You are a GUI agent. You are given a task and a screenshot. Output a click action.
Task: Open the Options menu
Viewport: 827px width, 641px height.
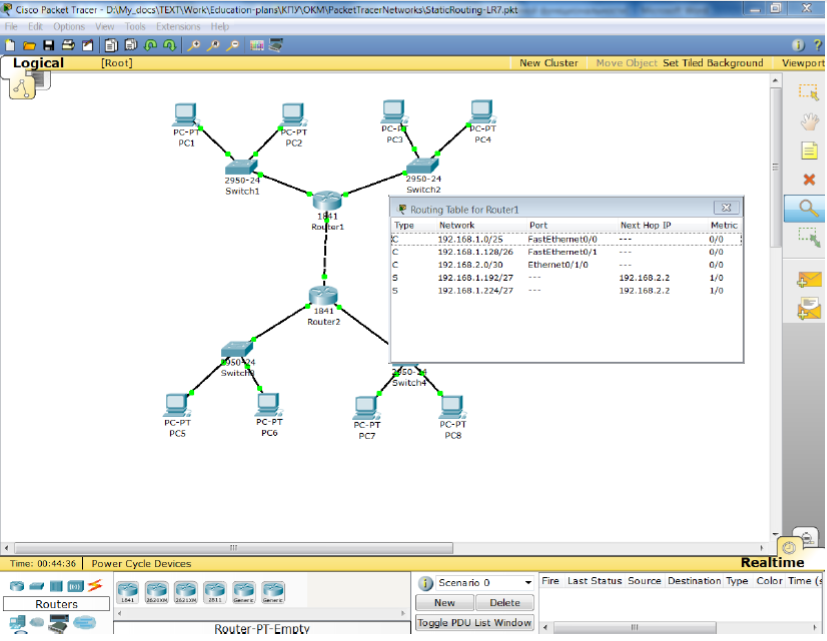(x=69, y=26)
